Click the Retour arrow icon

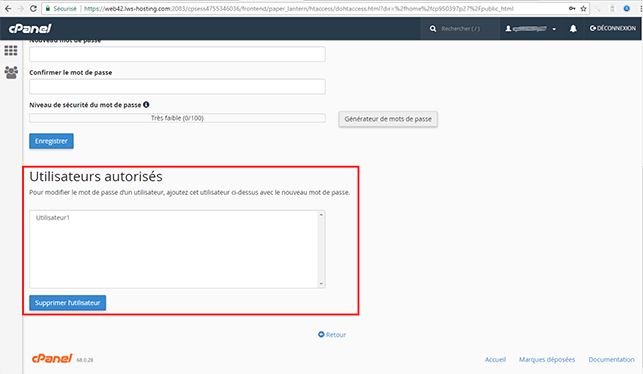tap(321, 335)
